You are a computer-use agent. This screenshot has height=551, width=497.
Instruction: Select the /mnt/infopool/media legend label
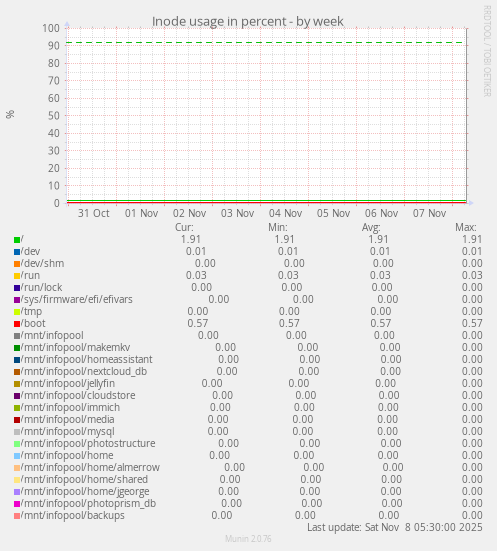[x=67, y=419]
